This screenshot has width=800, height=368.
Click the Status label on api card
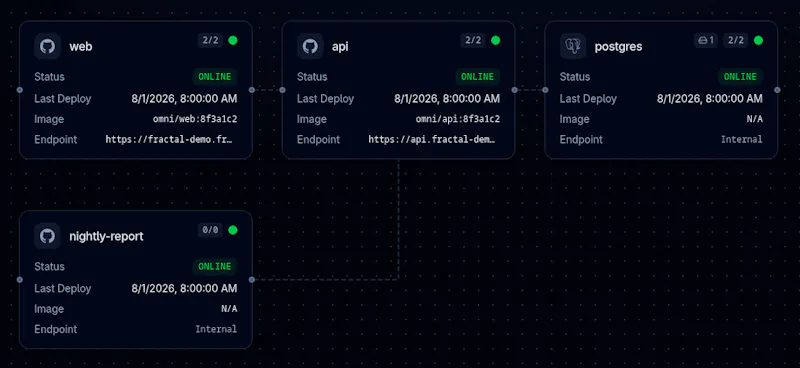[x=312, y=77]
